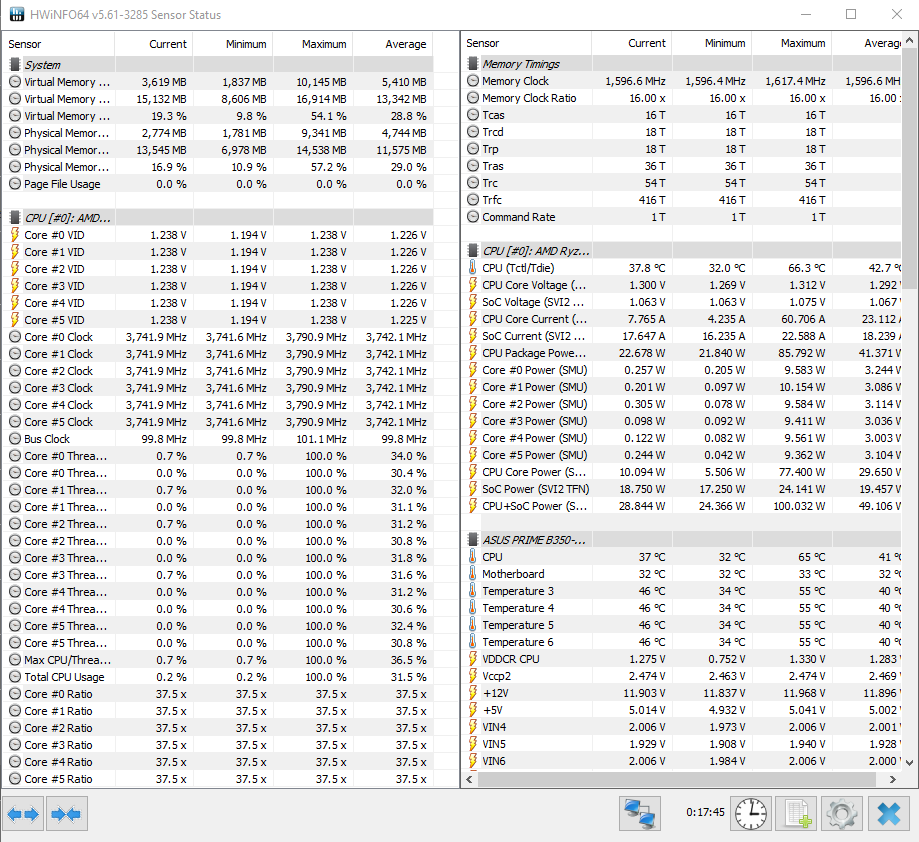Select the Memory Clock Ratio row

(x=683, y=98)
